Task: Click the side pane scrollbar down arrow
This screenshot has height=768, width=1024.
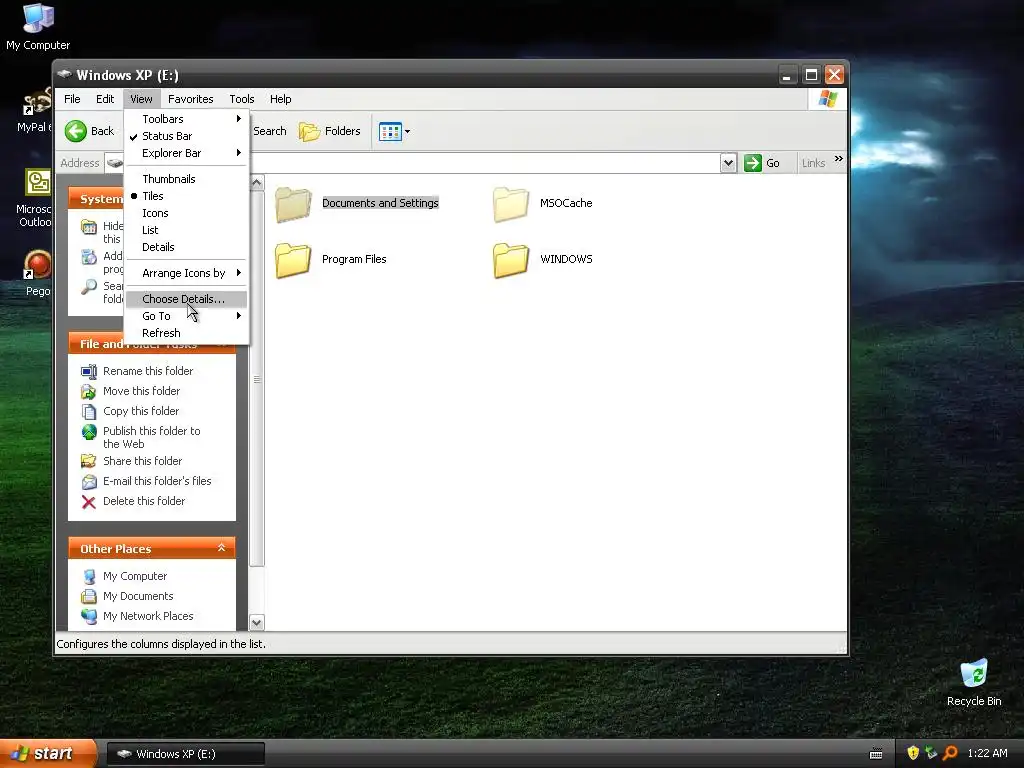Action: [x=257, y=622]
